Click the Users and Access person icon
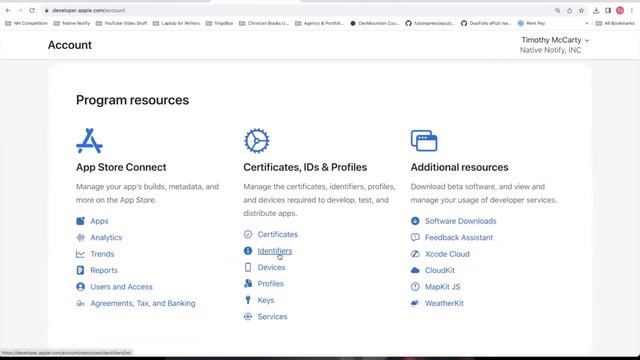 click(x=80, y=287)
